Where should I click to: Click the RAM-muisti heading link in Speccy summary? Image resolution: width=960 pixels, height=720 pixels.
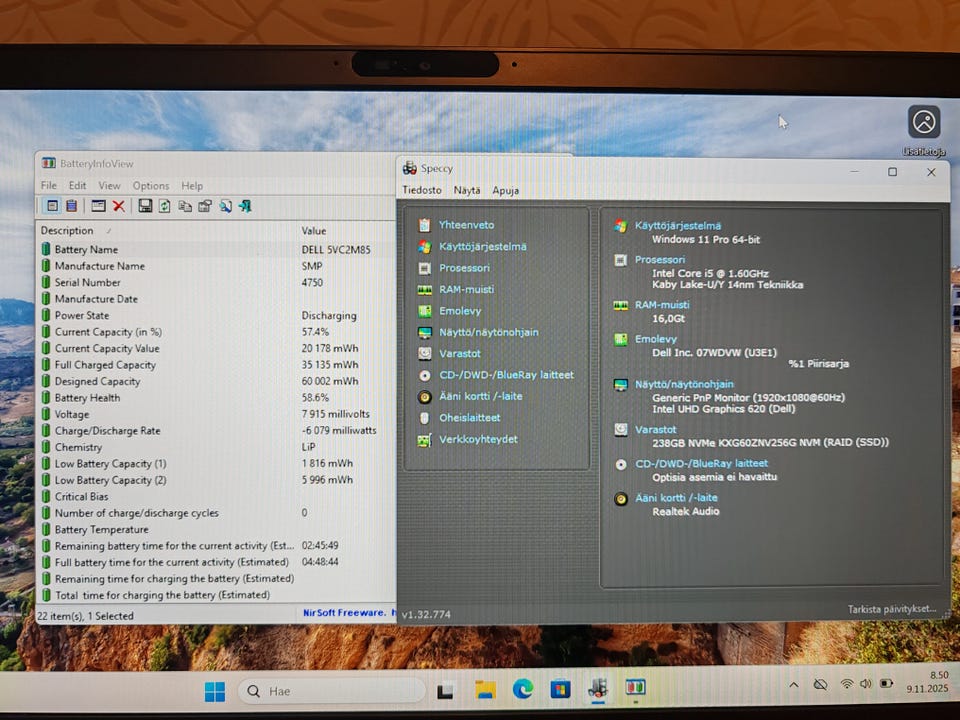pos(662,305)
